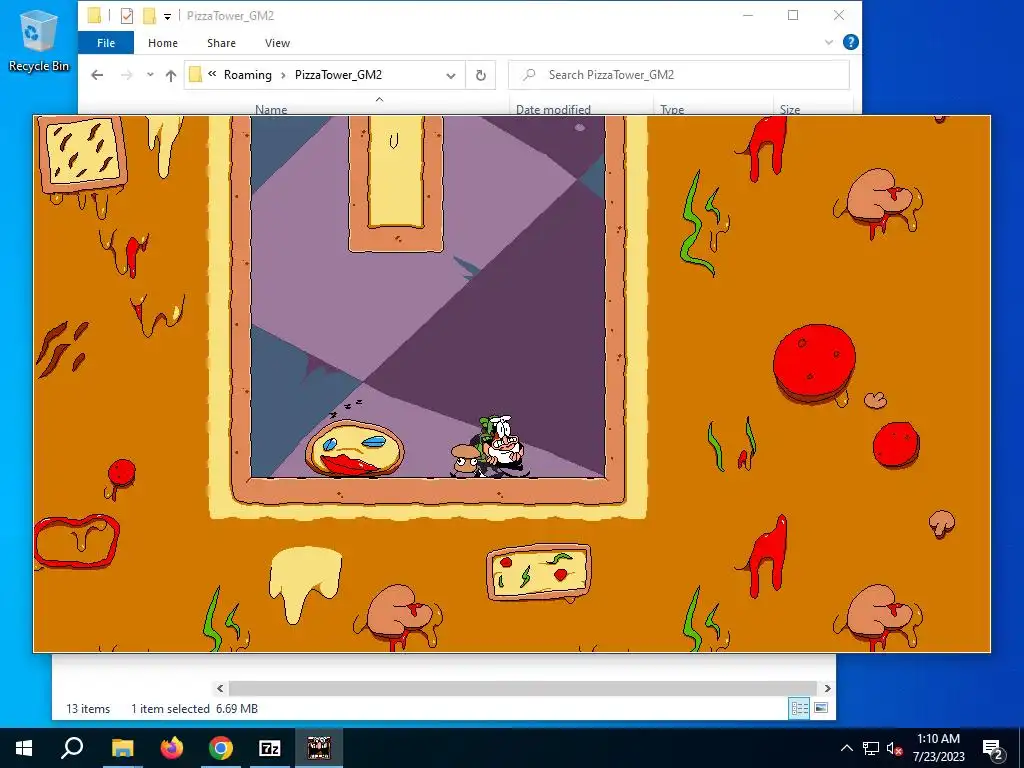This screenshot has width=1024, height=768.
Task: Open the Share ribbon tab
Action: pos(221,43)
